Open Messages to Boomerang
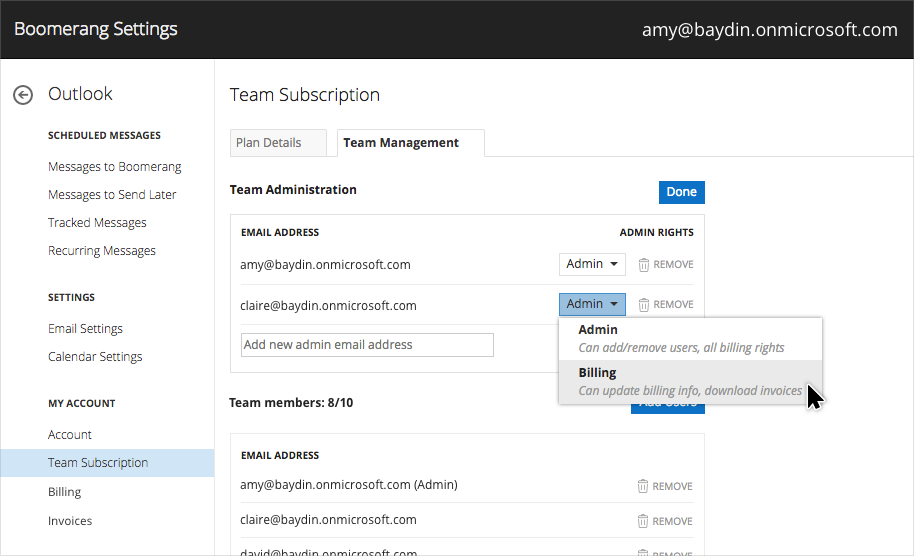914x556 pixels. tap(115, 167)
